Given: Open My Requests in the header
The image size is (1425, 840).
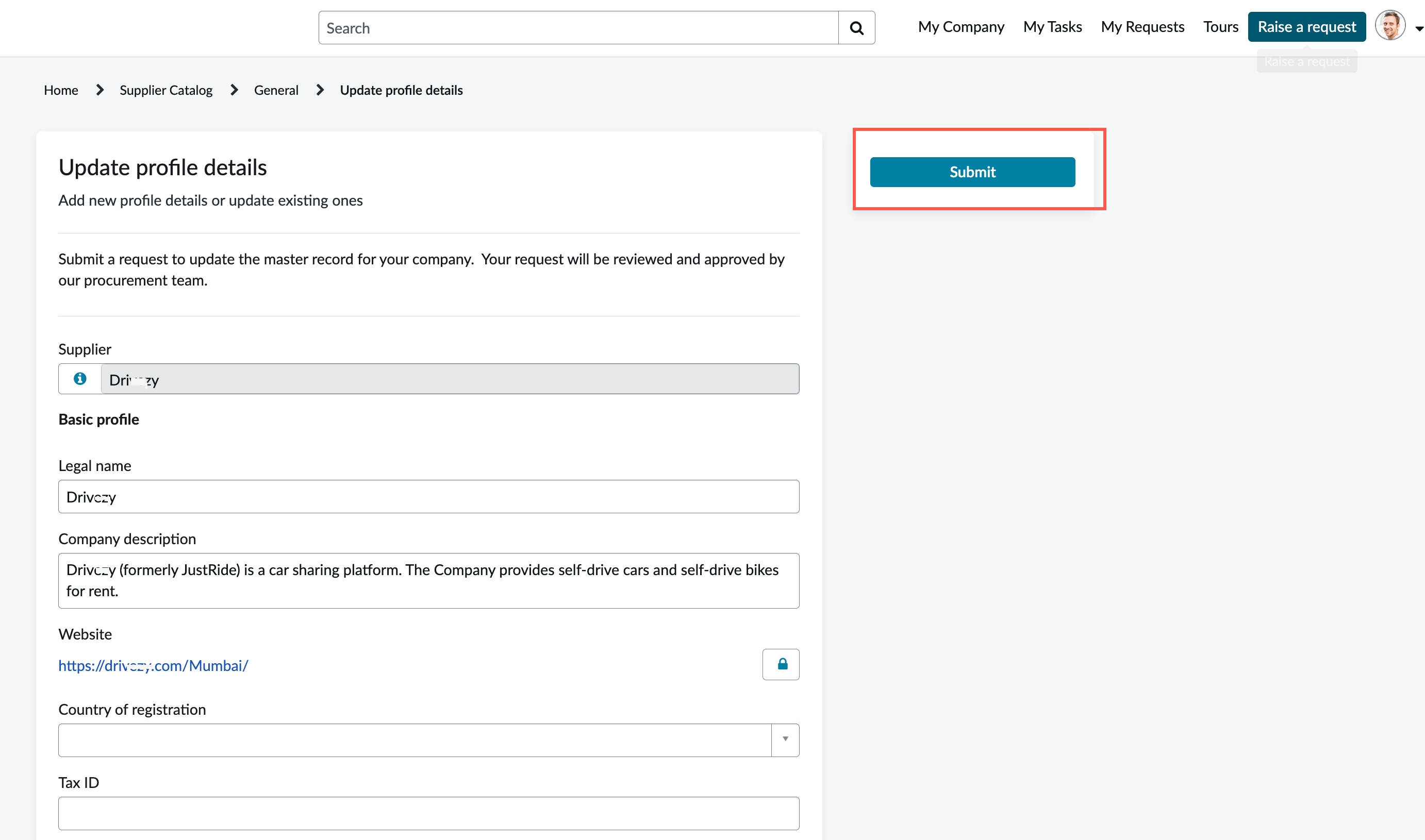Looking at the screenshot, I should pos(1142,27).
